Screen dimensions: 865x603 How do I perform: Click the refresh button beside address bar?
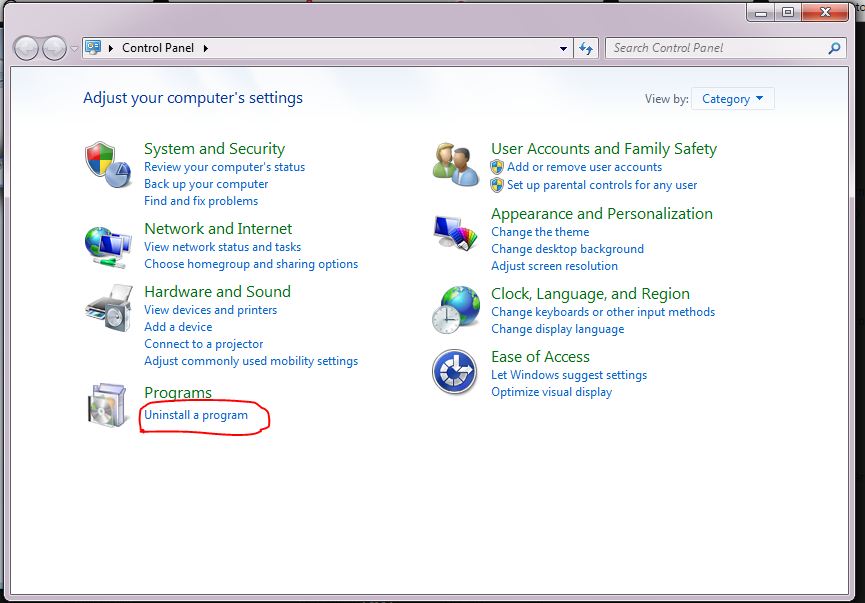pyautogui.click(x=586, y=49)
